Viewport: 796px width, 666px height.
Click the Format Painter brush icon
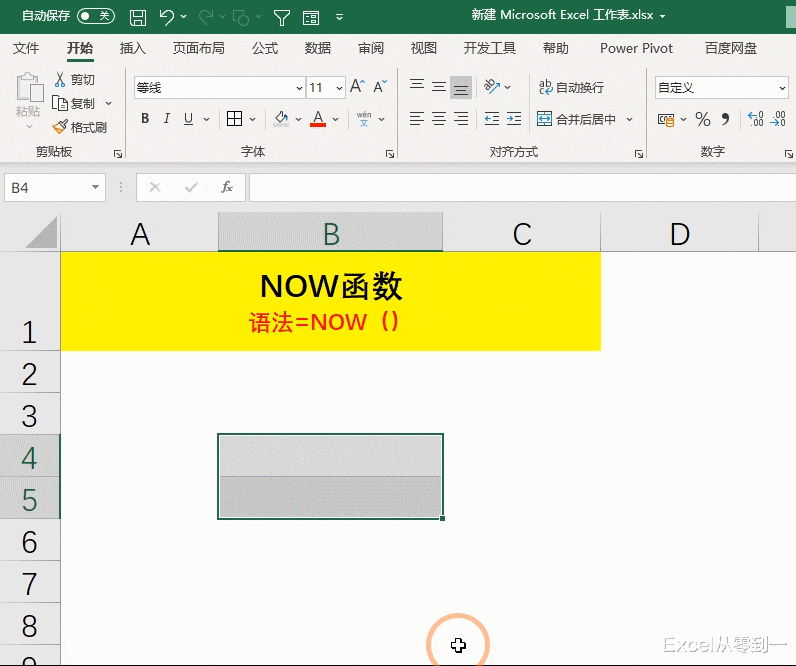pyautogui.click(x=60, y=127)
